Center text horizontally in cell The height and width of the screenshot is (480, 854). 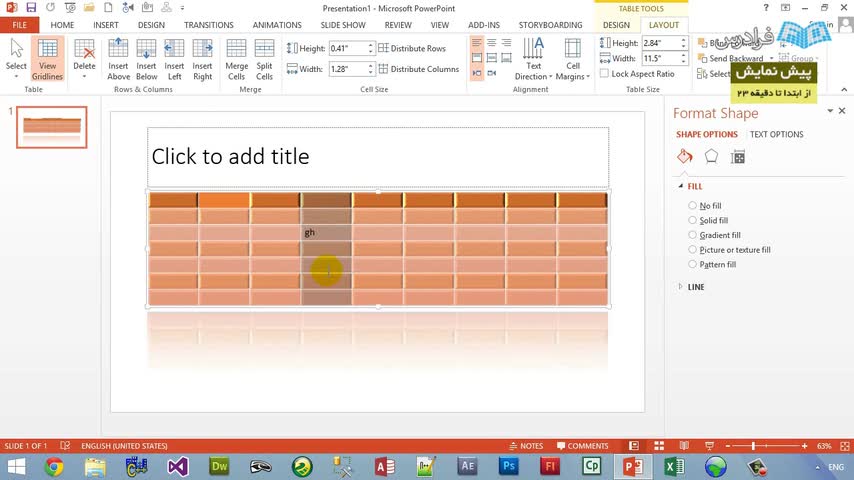click(492, 42)
